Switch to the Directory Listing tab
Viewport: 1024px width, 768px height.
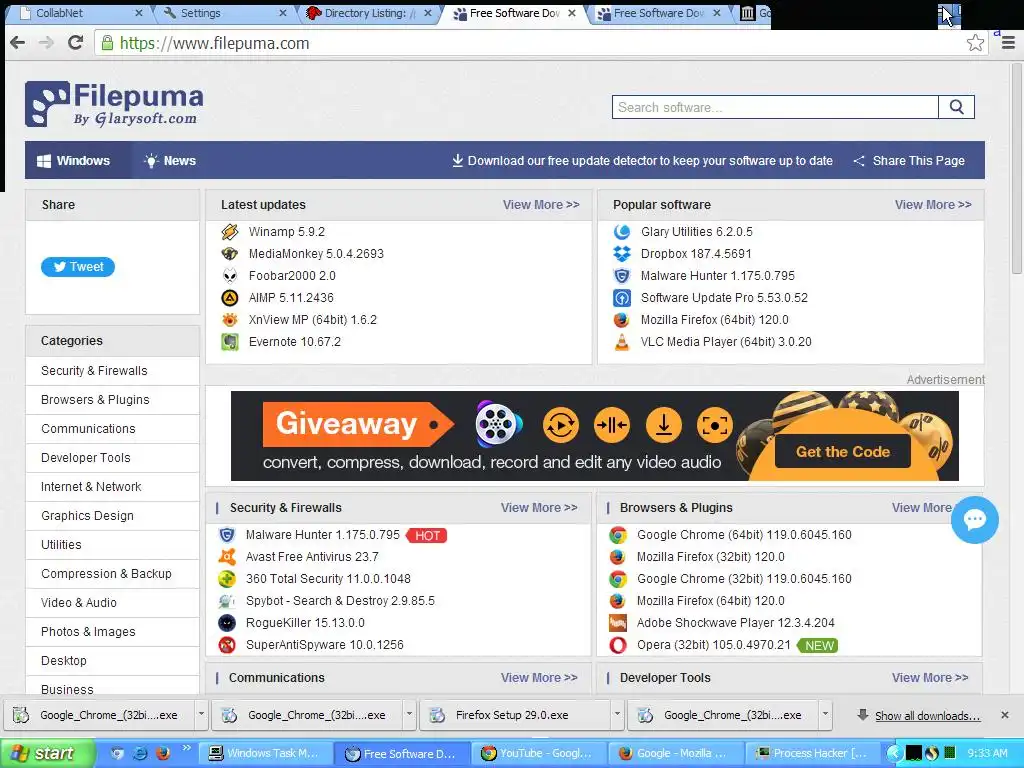coord(368,13)
